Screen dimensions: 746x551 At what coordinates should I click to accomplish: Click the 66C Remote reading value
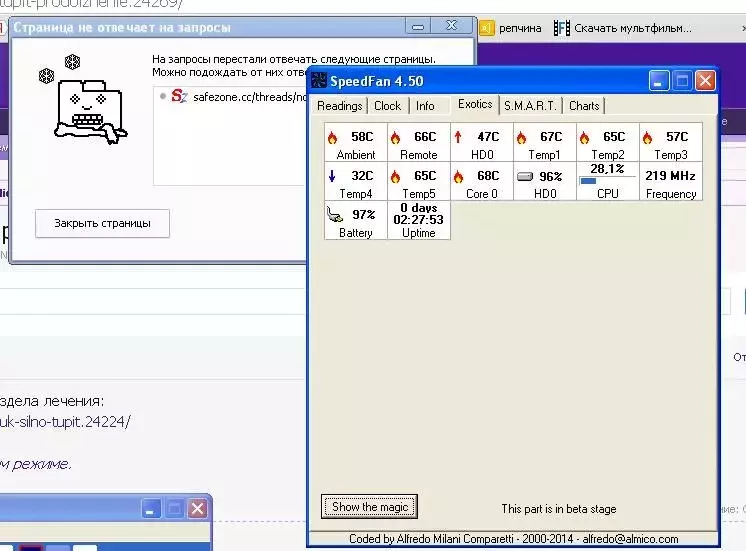pos(425,137)
